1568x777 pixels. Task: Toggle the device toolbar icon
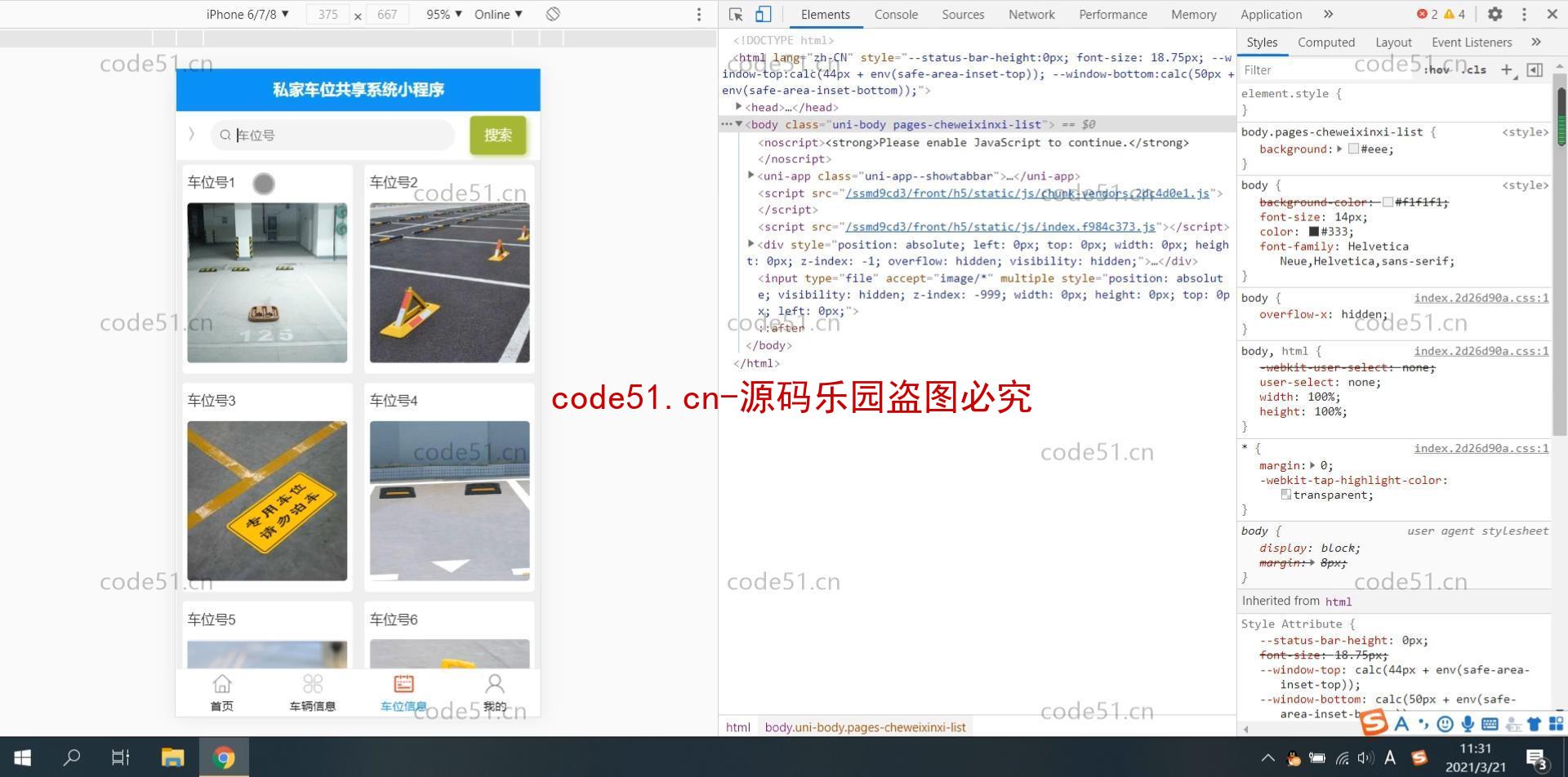[x=763, y=15]
